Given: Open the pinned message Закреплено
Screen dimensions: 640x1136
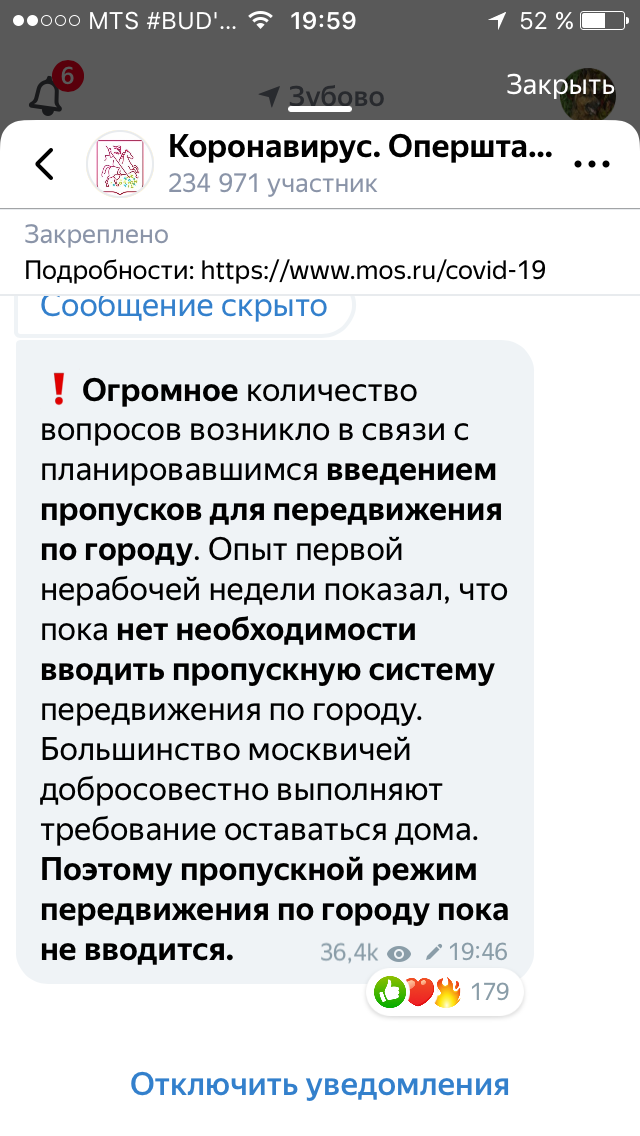Looking at the screenshot, I should click(x=96, y=235).
